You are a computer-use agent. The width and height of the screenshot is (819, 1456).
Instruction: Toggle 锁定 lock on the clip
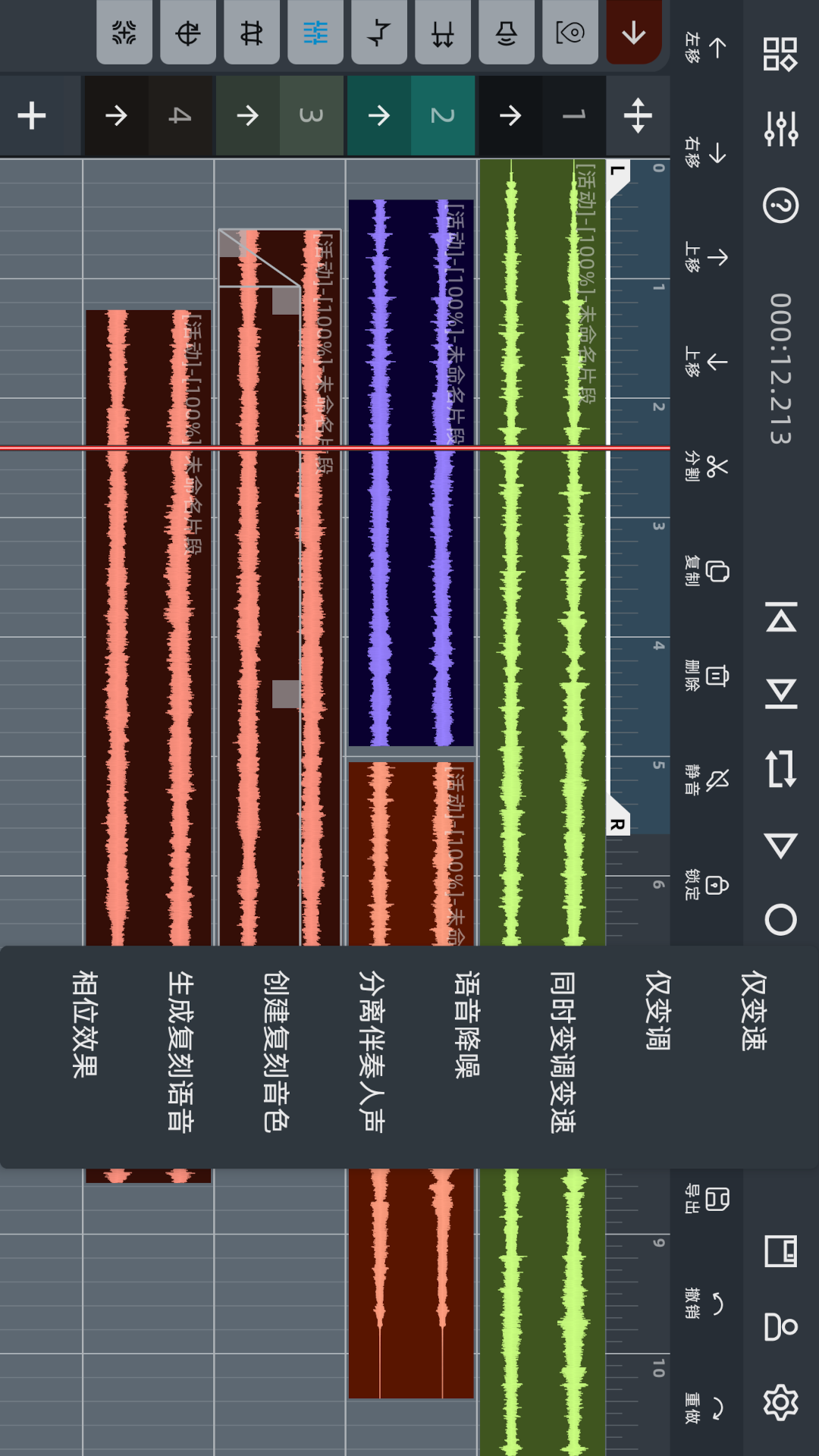[706, 884]
